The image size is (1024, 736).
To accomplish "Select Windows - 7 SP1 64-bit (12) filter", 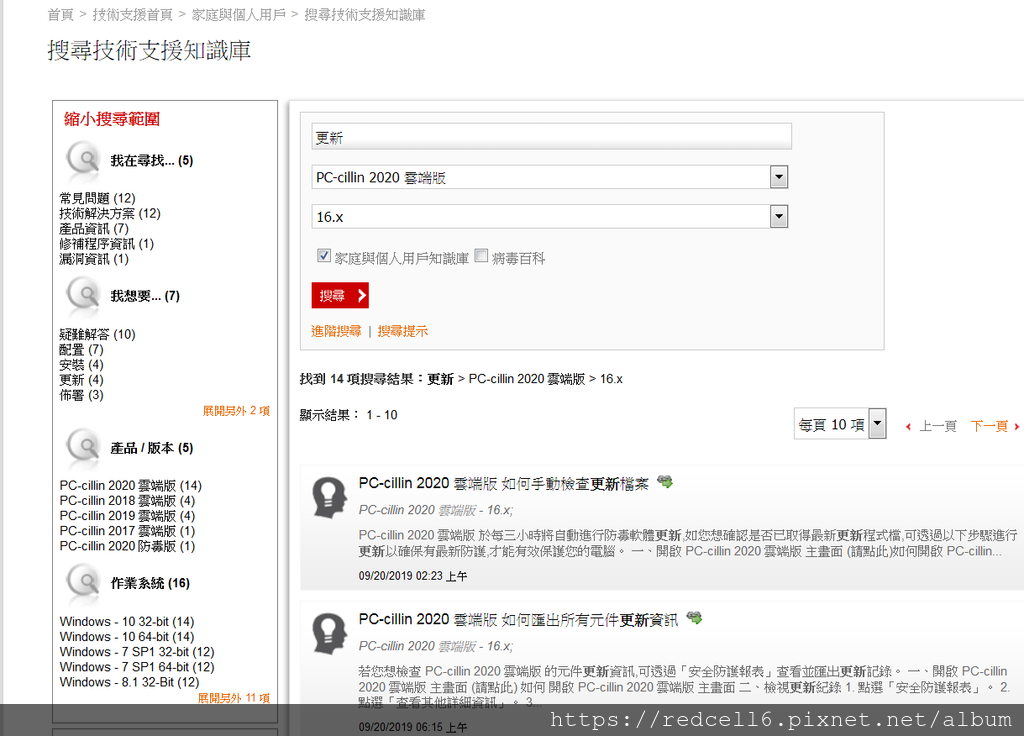I will pos(137,667).
